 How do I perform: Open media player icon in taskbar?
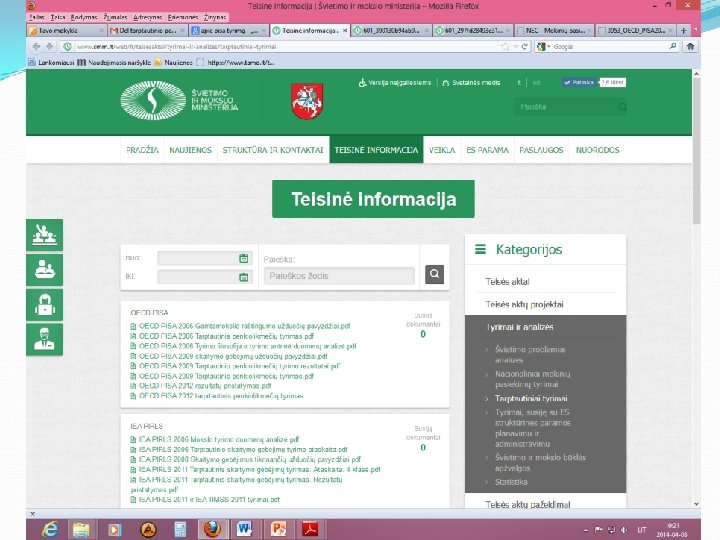[114, 529]
